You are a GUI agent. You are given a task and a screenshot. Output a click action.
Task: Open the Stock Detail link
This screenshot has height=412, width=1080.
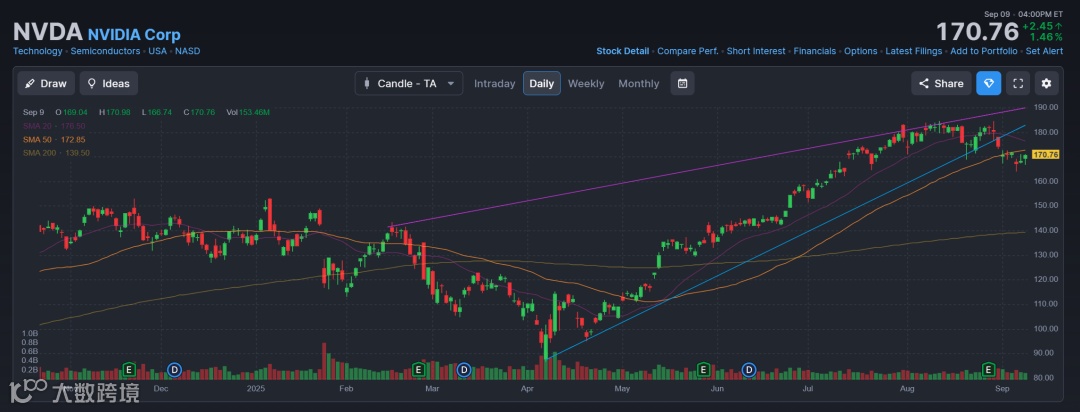click(623, 51)
